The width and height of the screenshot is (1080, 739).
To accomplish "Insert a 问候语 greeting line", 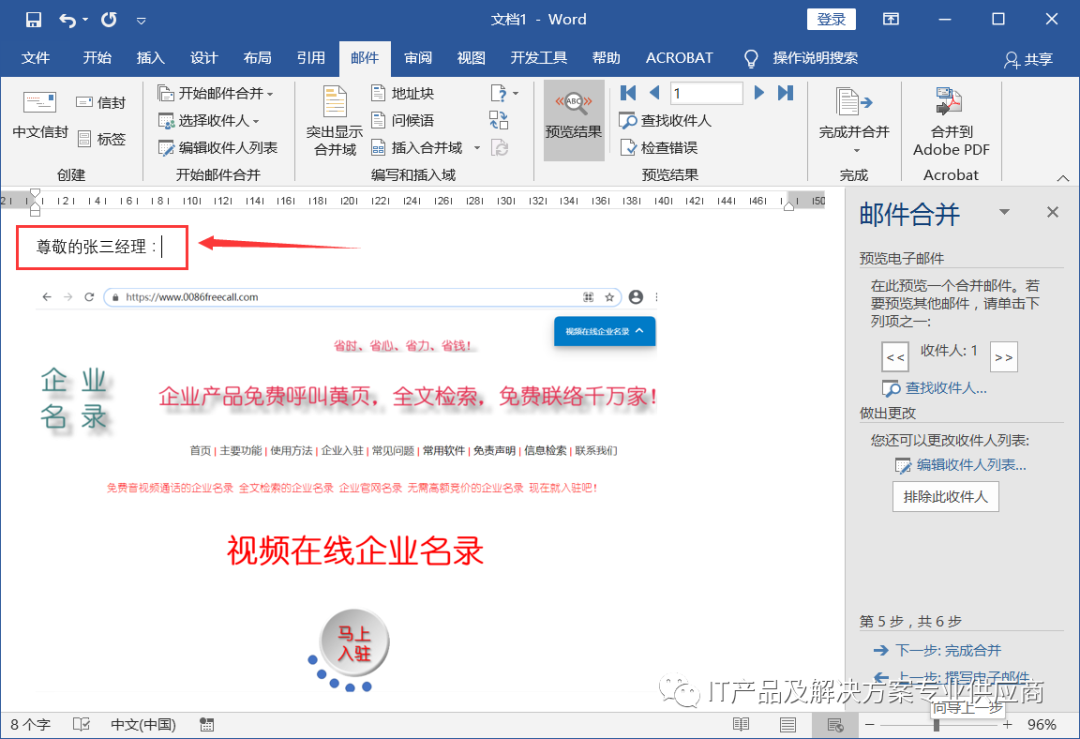I will (403, 121).
